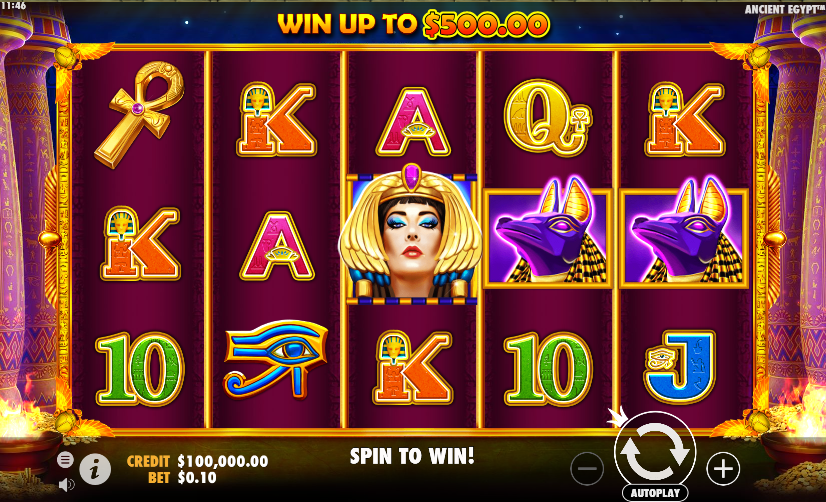Image resolution: width=826 pixels, height=502 pixels.
Task: Click the K symbol on bottom center reel
Action: click(412, 367)
